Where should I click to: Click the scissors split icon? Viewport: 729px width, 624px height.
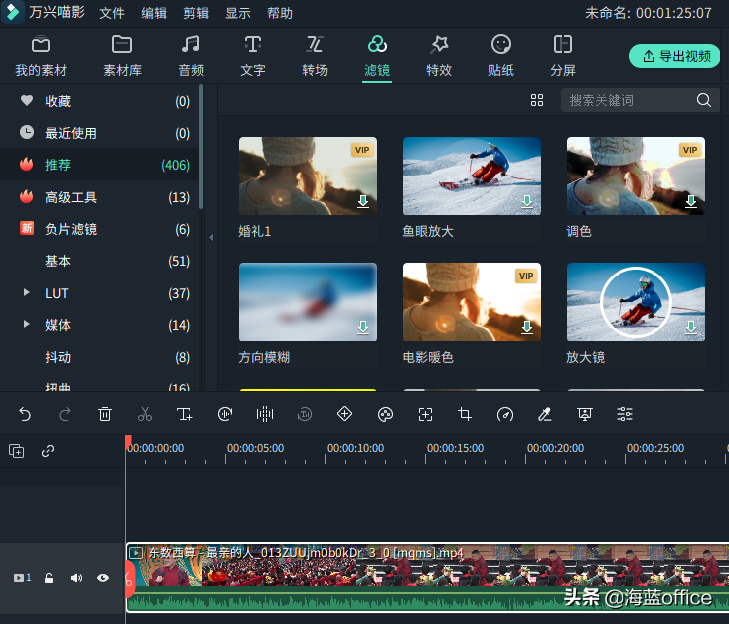point(145,414)
